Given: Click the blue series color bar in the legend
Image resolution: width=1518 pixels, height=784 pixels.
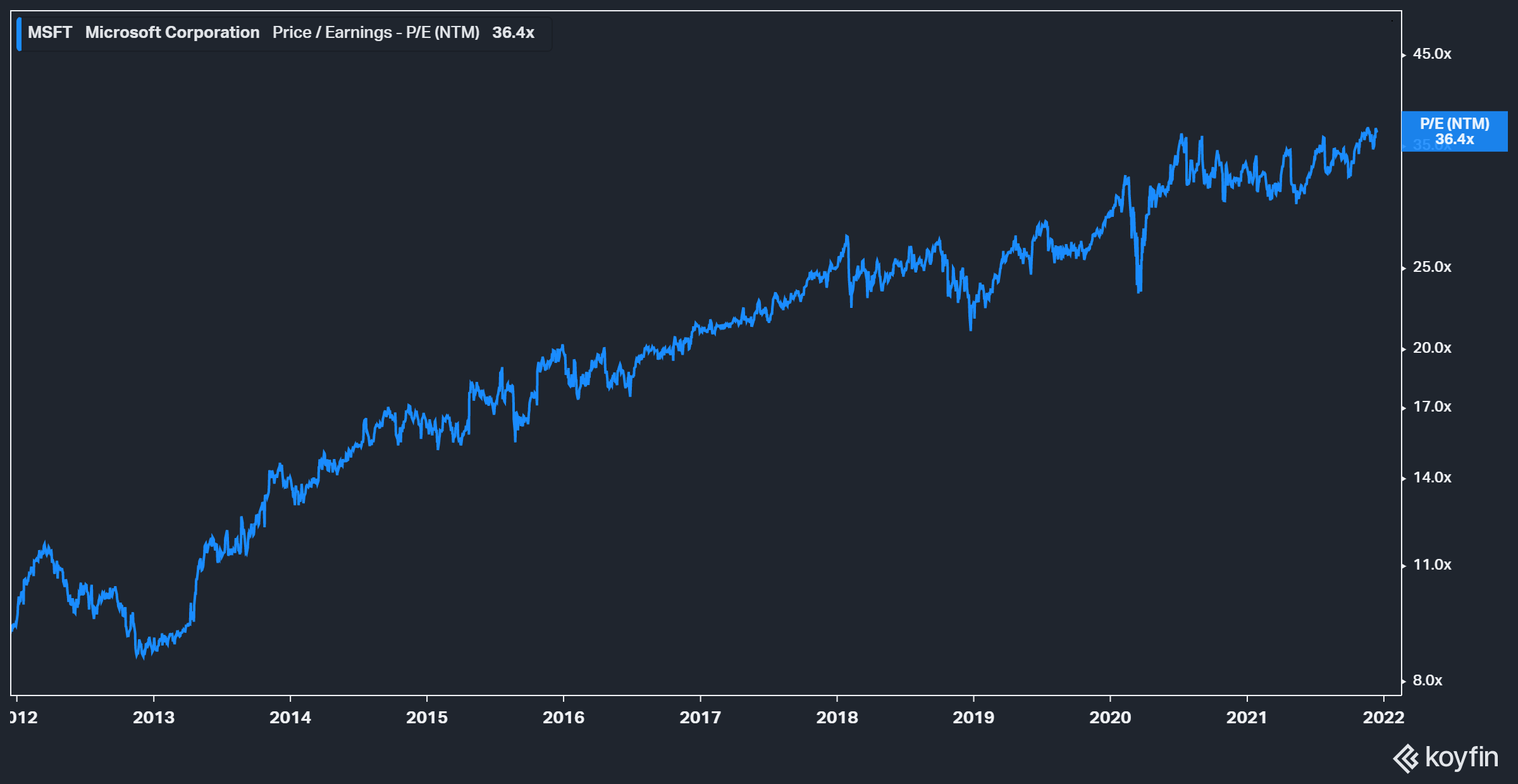Looking at the screenshot, I should [x=19, y=34].
